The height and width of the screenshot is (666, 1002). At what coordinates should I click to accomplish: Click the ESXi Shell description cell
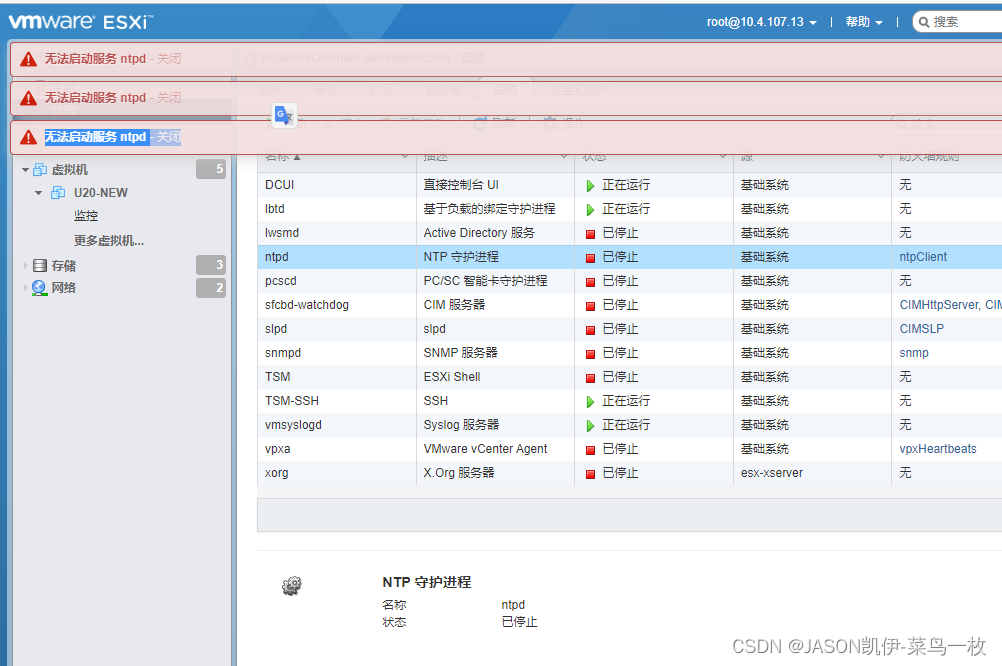pos(495,376)
